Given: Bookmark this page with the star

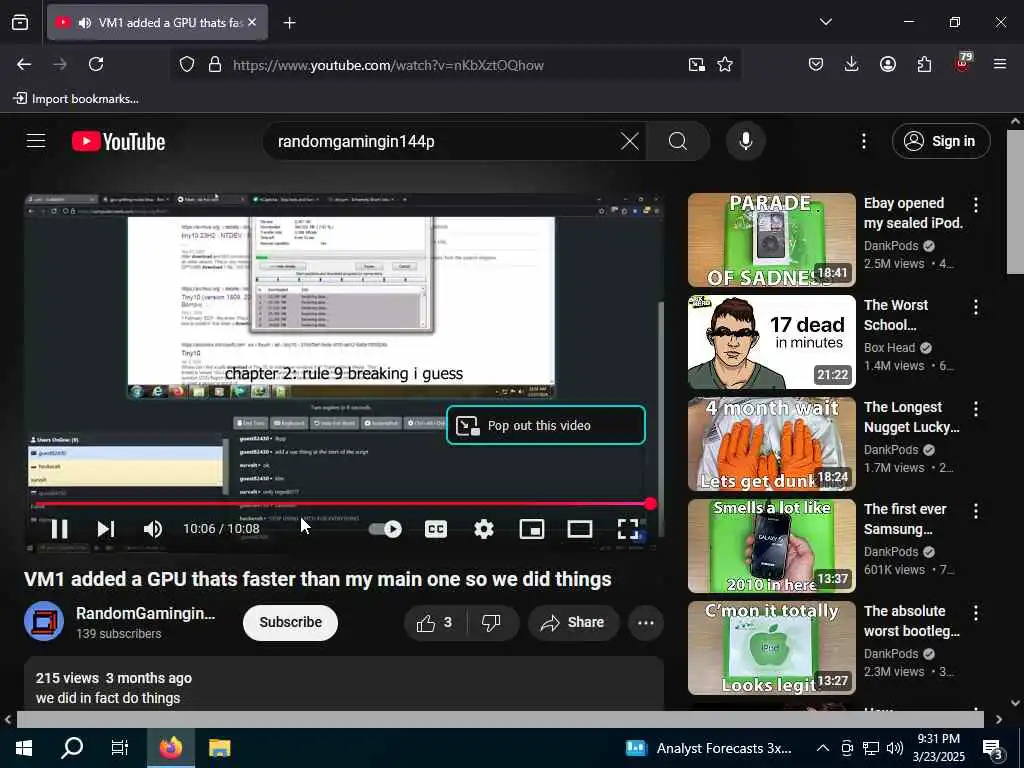Looking at the screenshot, I should pos(725,65).
